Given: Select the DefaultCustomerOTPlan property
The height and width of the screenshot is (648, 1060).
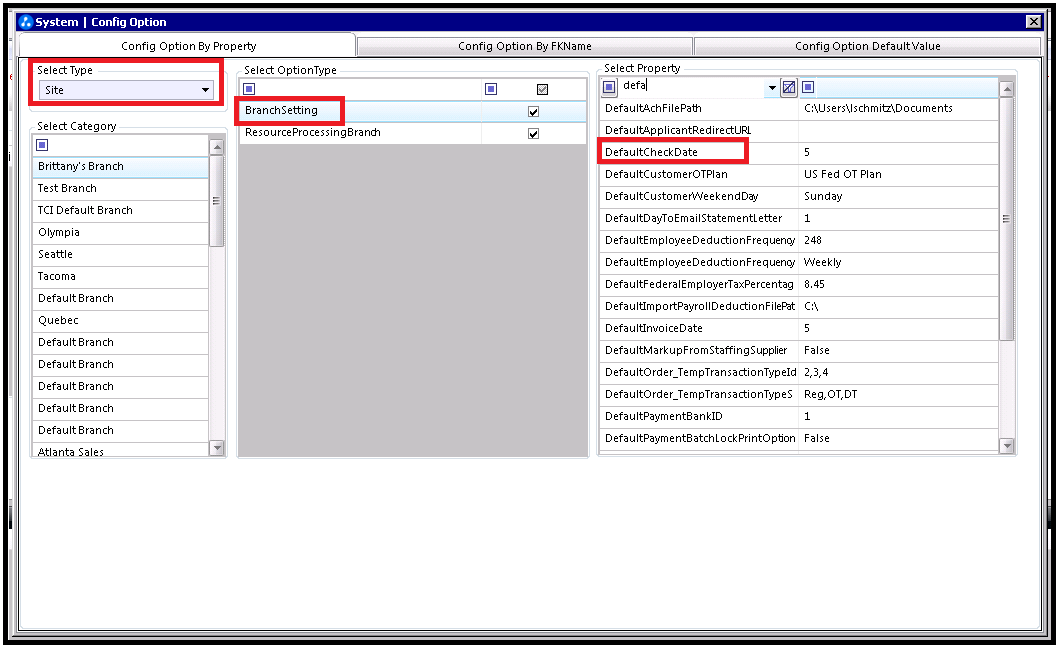Looking at the screenshot, I should 699,174.
